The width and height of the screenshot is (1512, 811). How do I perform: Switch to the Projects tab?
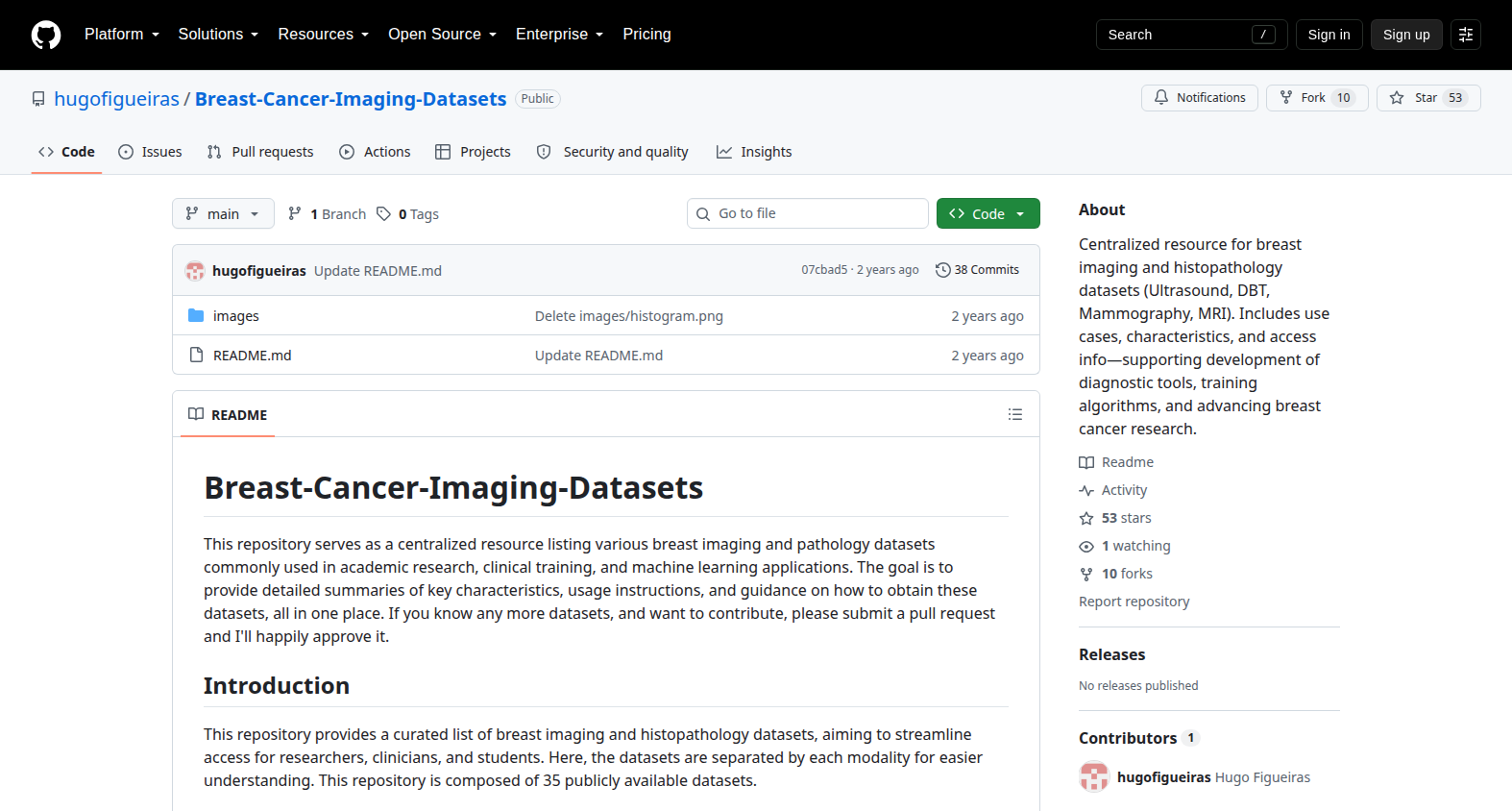[x=473, y=152]
